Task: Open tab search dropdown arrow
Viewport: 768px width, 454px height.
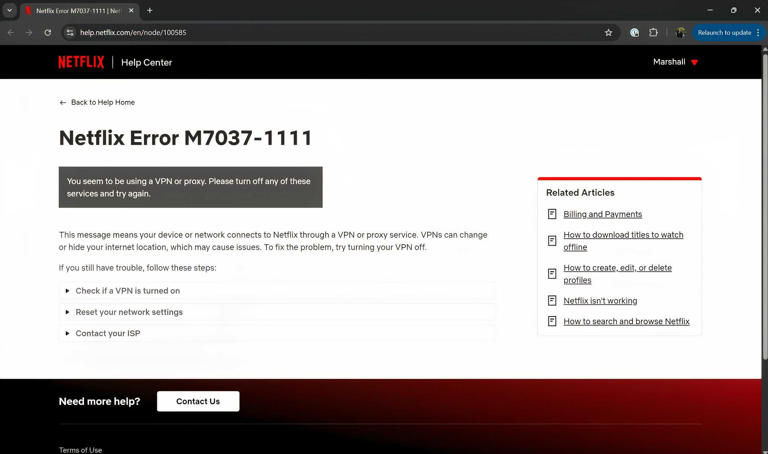Action: (x=9, y=10)
